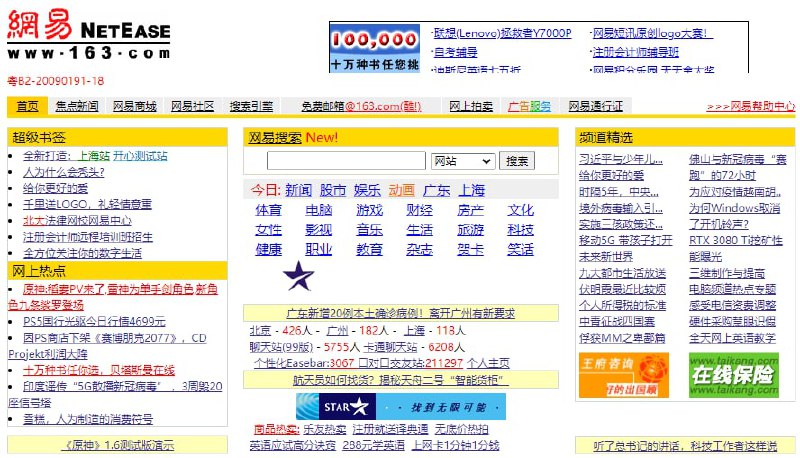Click the 搜索 search button
The width and height of the screenshot is (800, 458).
coord(517,161)
